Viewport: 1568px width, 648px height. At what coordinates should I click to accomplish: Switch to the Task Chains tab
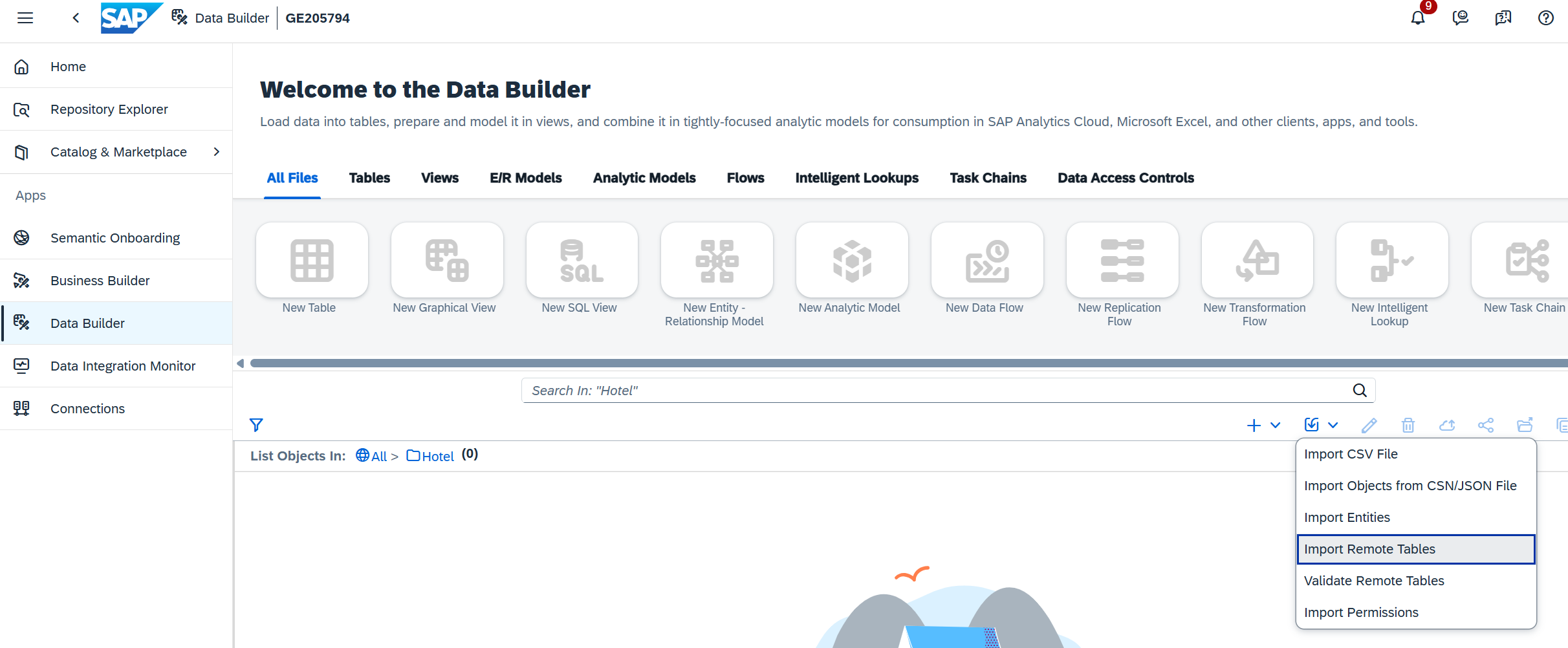(988, 178)
